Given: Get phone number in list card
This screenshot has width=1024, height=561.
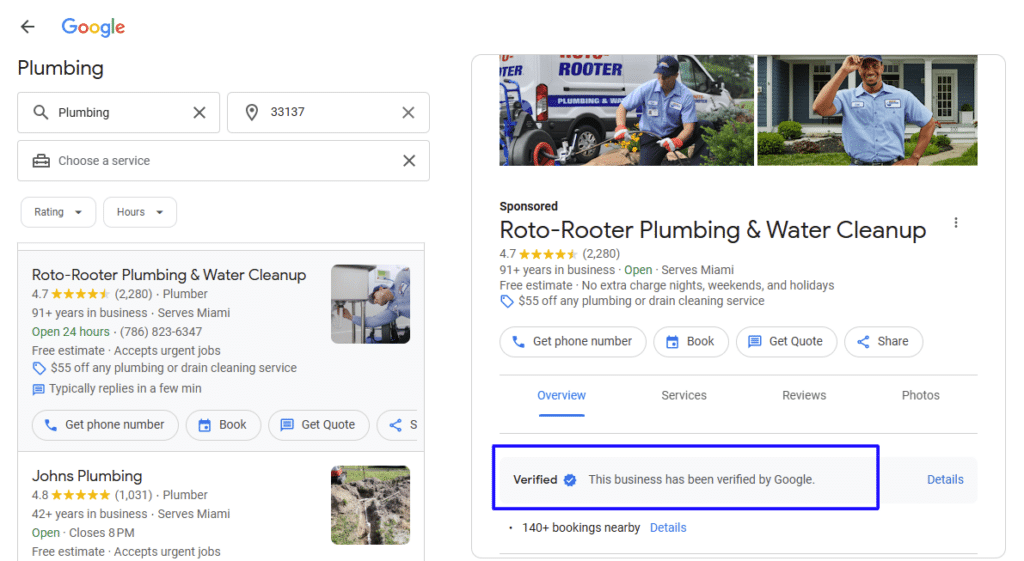Looking at the screenshot, I should [x=105, y=425].
